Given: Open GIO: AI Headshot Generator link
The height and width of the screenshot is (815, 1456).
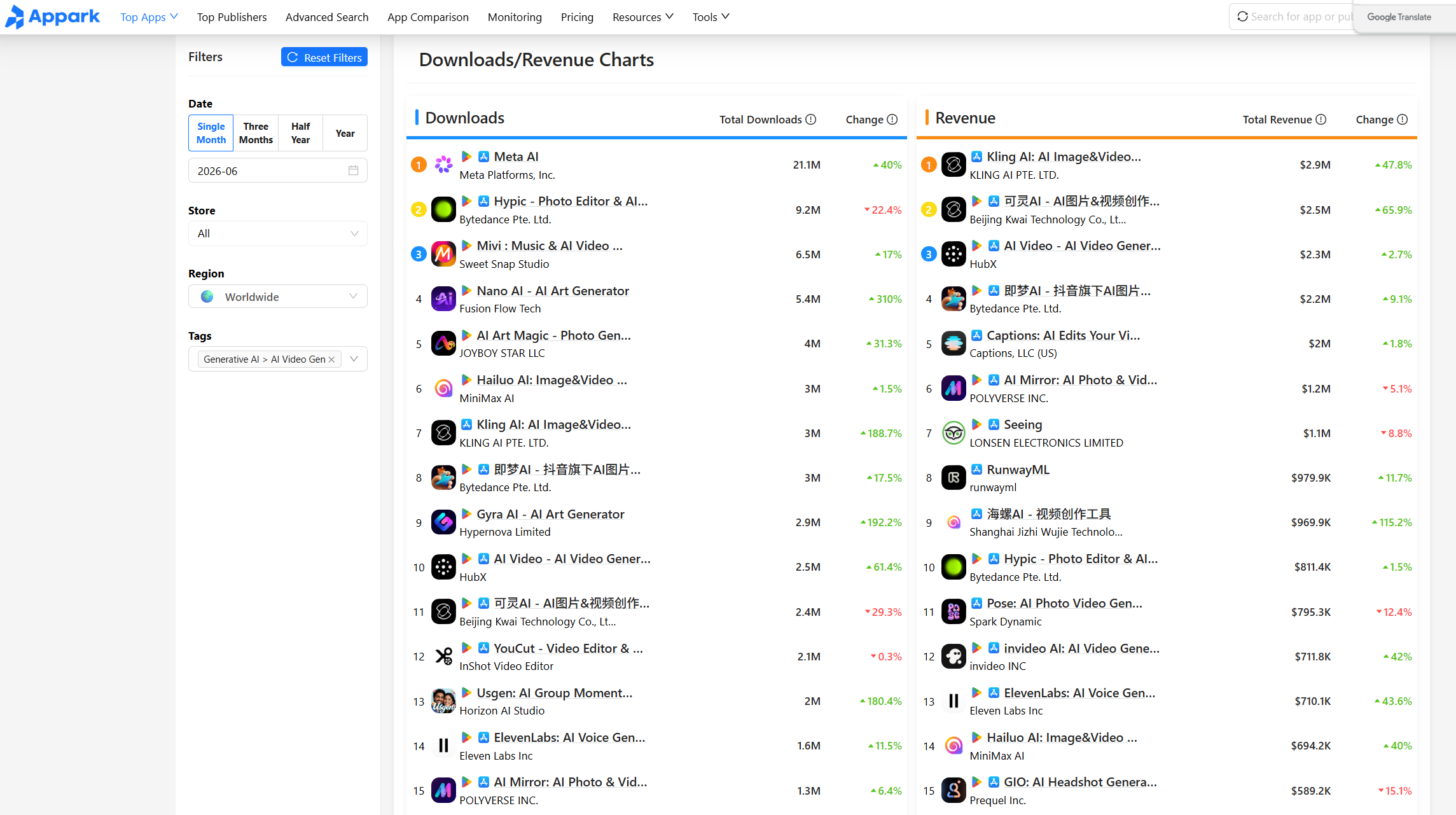Looking at the screenshot, I should coord(1081,782).
